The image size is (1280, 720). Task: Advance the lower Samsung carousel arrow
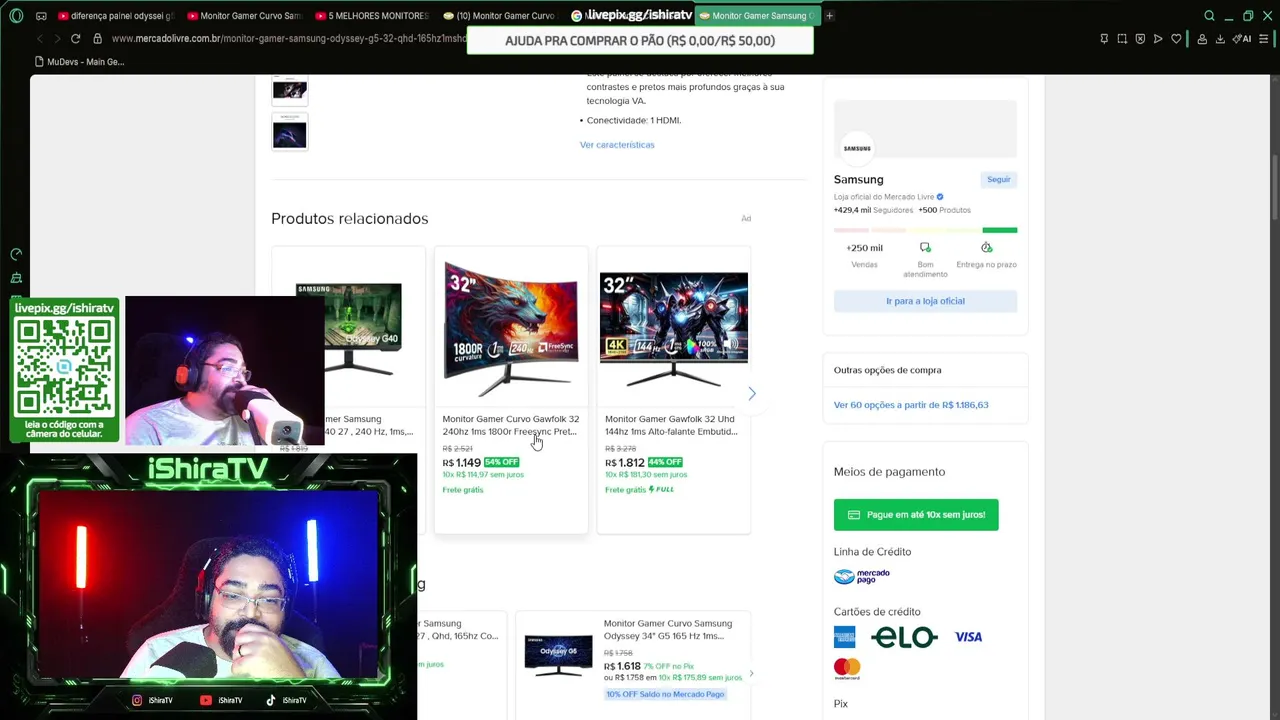(751, 674)
